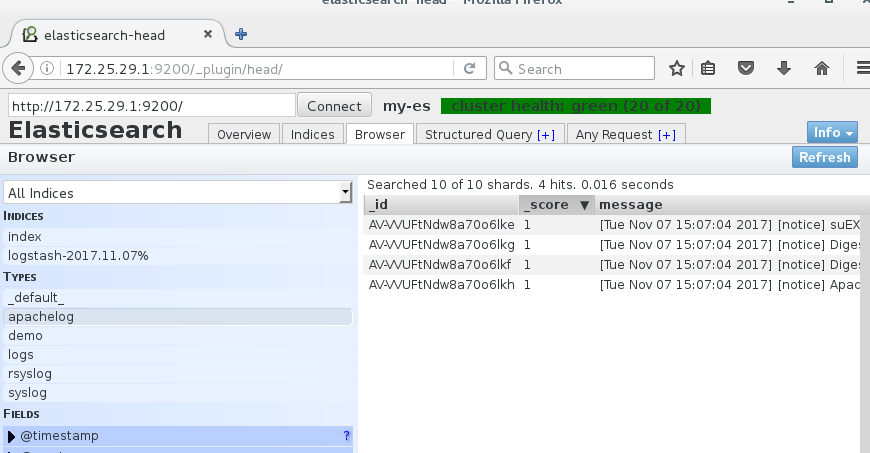The image size is (870, 453).
Task: Open the Info dropdown menu
Action: tap(832, 133)
